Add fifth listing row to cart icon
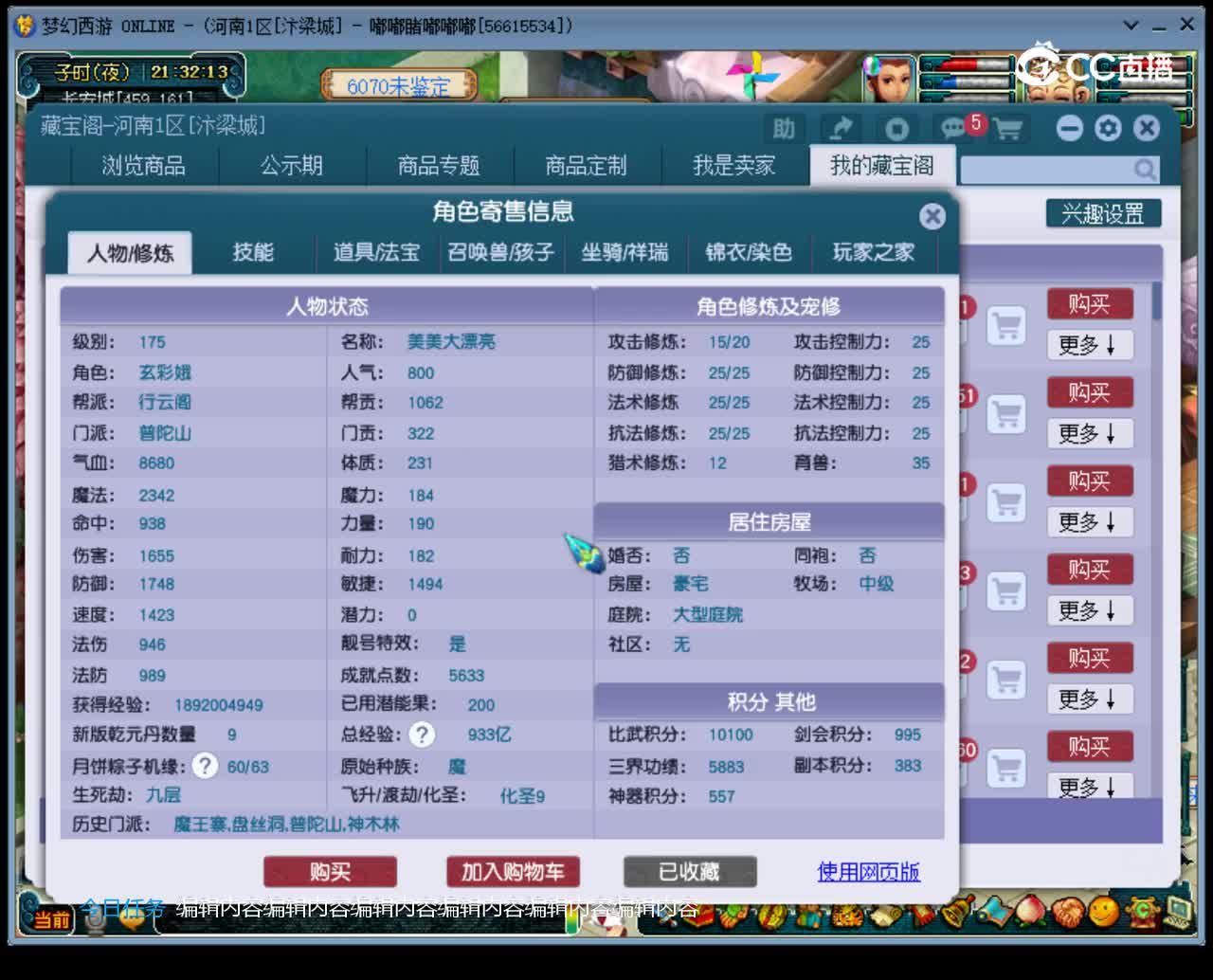The height and width of the screenshot is (980, 1213). (x=1006, y=680)
